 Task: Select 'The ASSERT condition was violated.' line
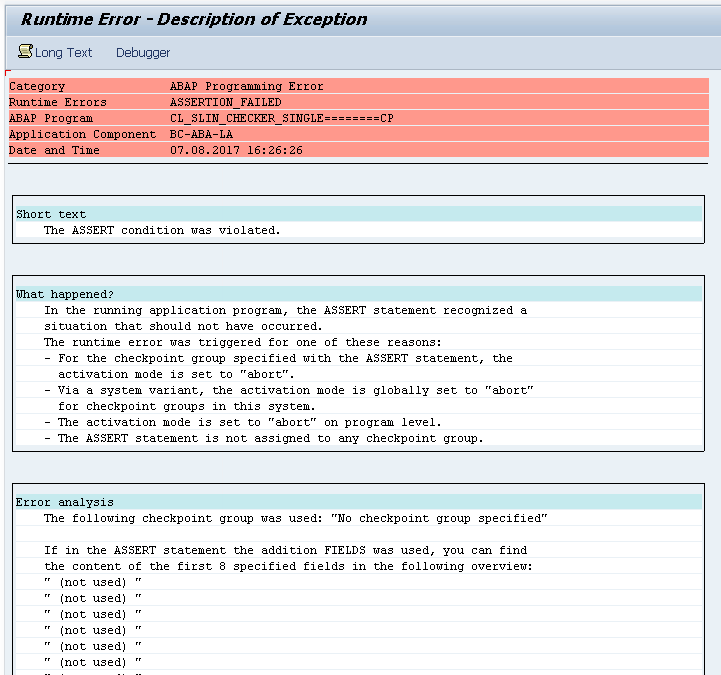[162, 230]
